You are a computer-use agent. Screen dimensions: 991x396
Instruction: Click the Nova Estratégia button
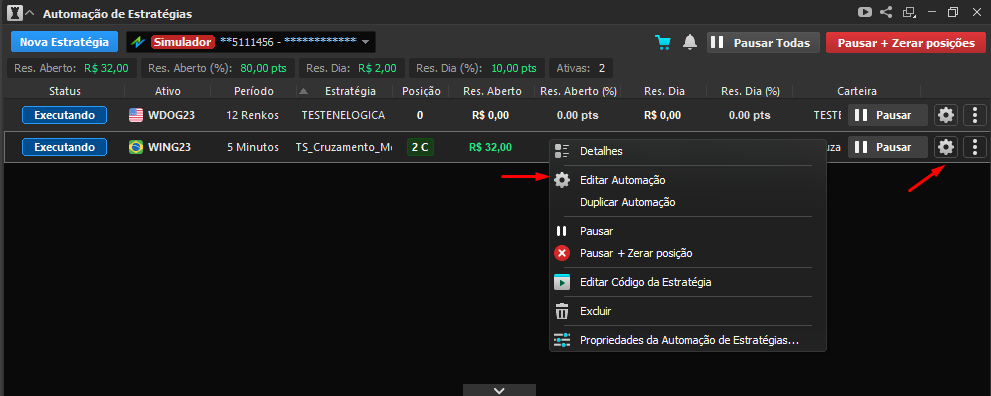[x=64, y=42]
